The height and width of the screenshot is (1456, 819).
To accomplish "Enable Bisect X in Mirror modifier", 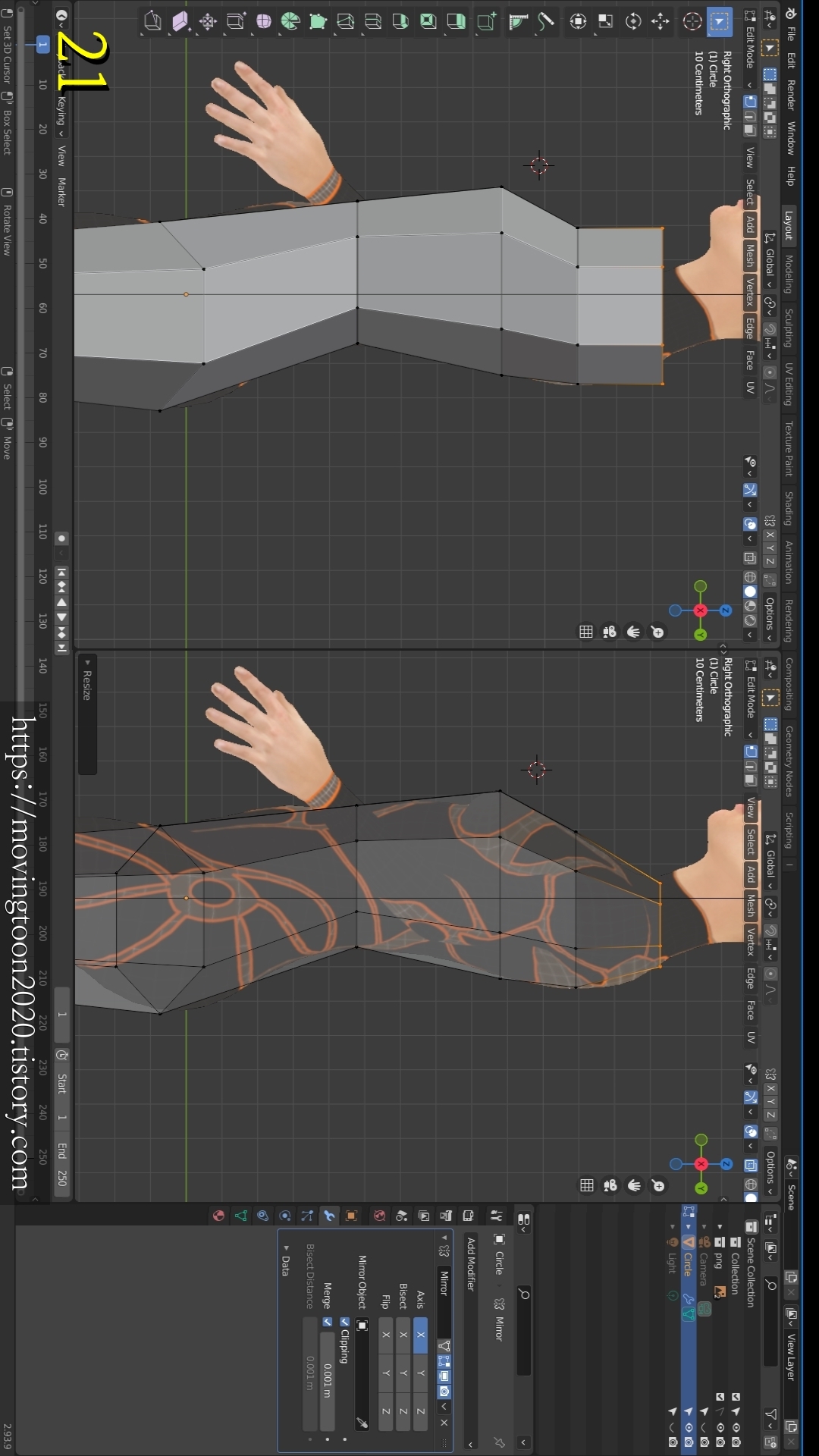I will tap(403, 1335).
